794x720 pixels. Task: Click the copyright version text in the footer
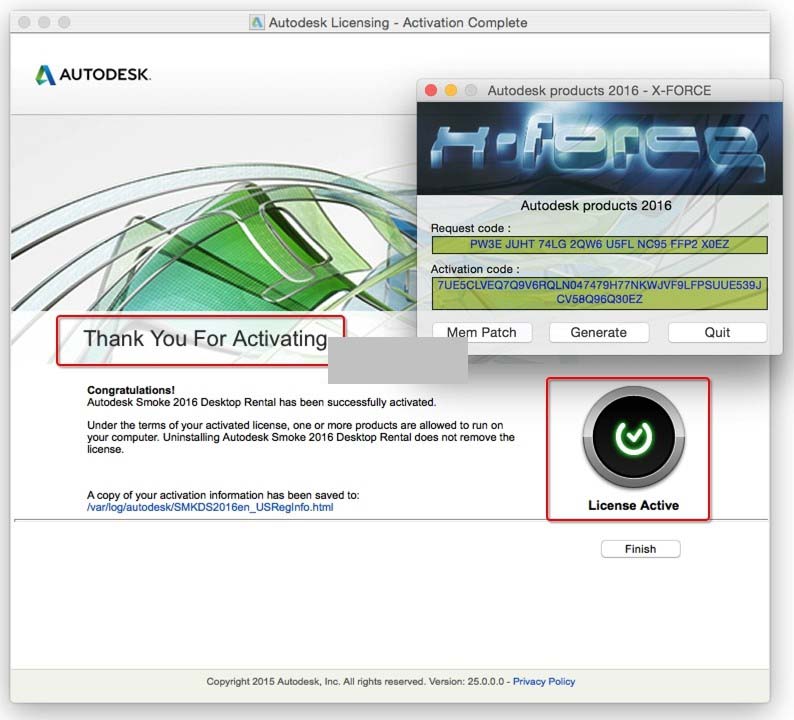click(x=355, y=682)
